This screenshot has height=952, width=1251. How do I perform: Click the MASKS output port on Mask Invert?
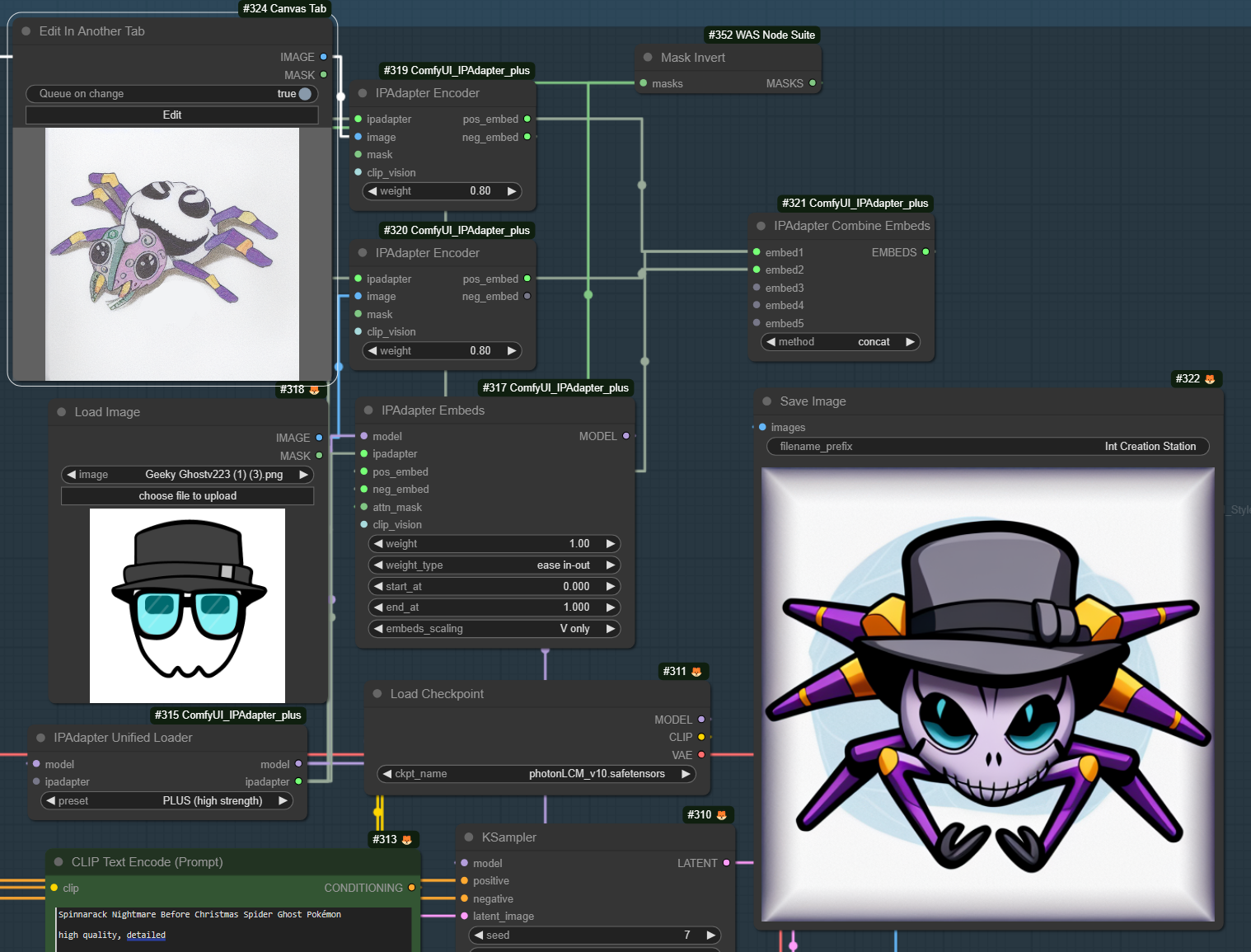coord(813,83)
